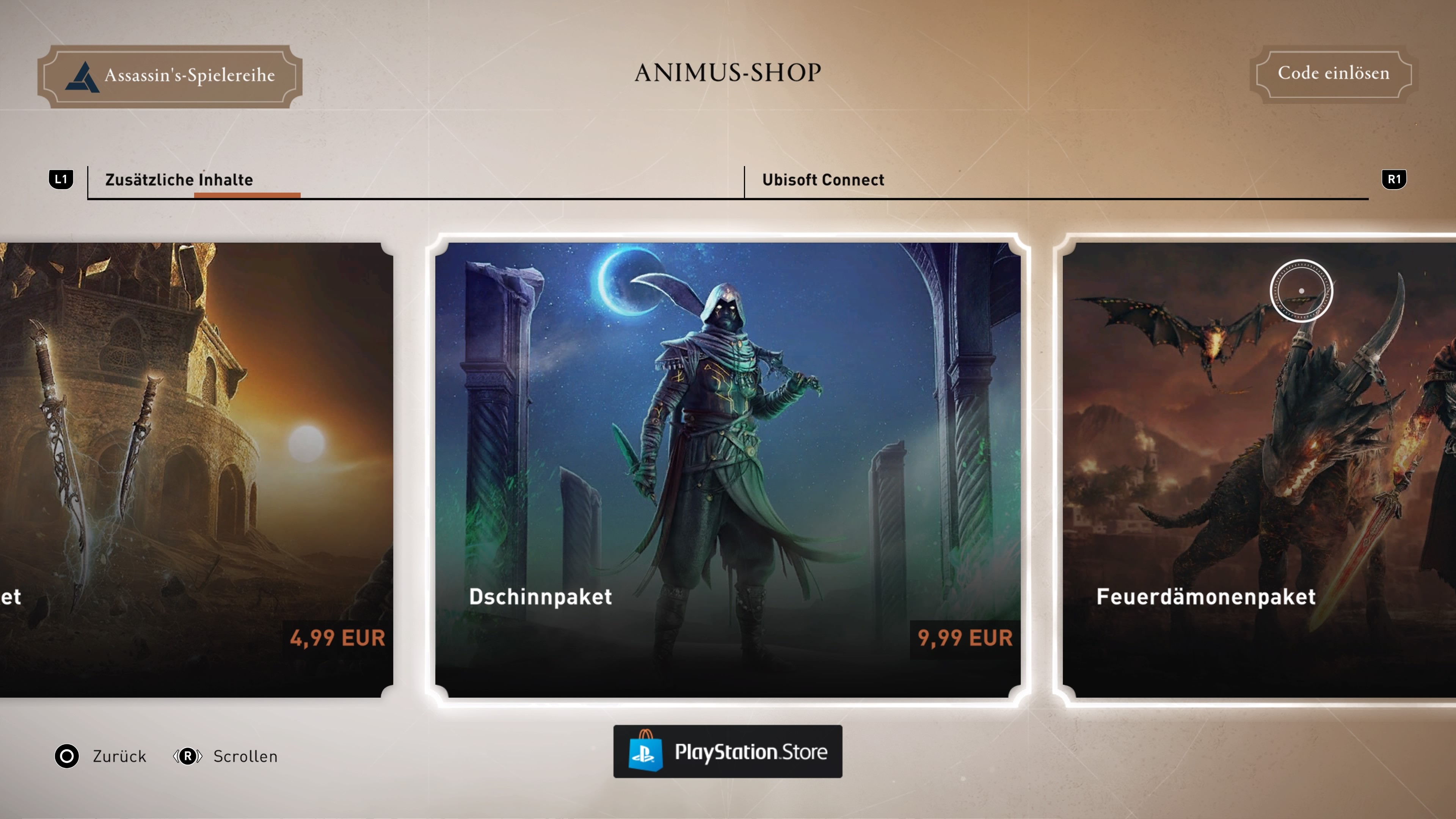Click the PlayStation shopping bag icon
Screen dimensions: 1456x819
click(x=645, y=751)
